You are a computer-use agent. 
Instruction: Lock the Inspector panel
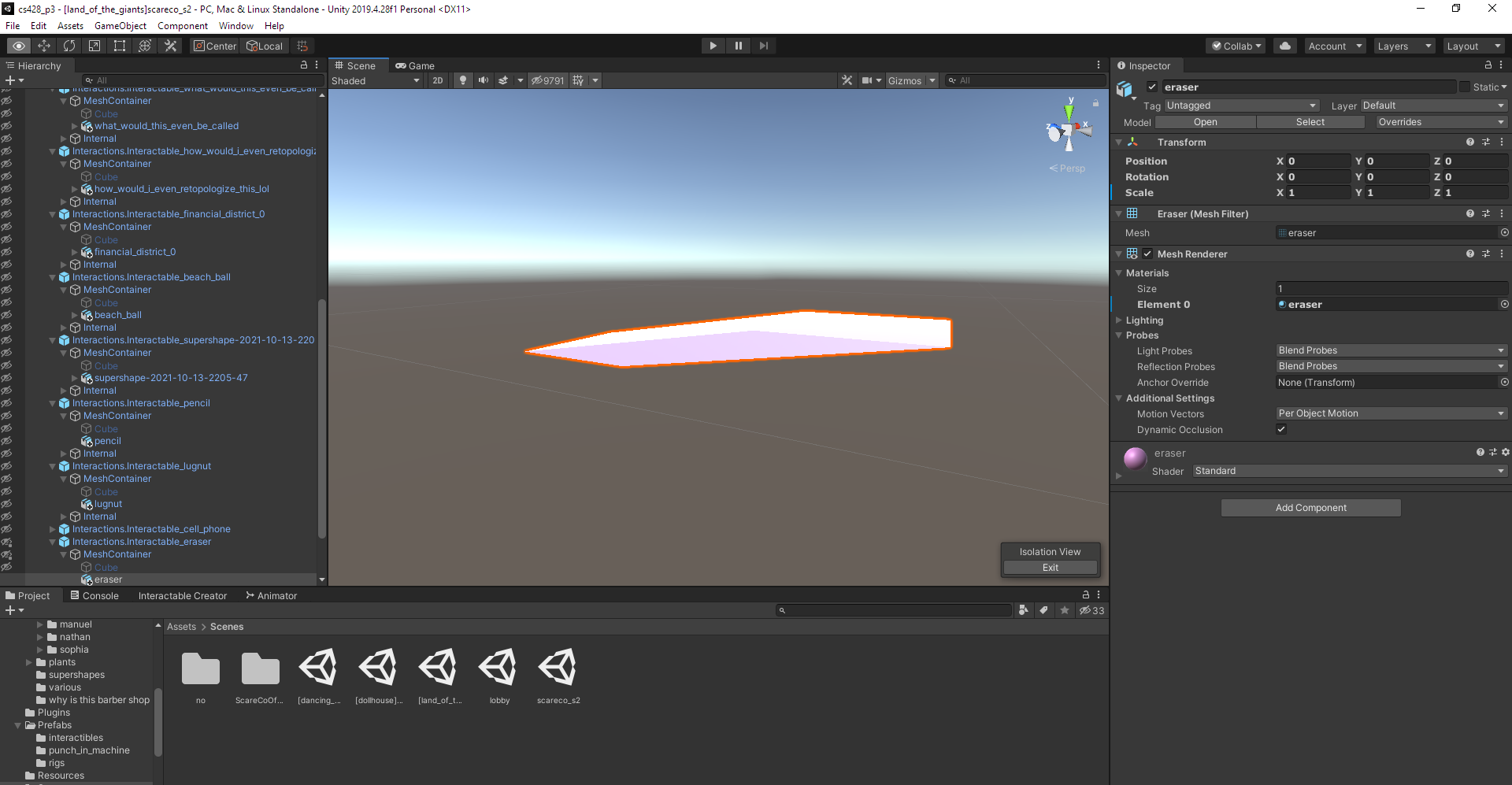point(1488,65)
